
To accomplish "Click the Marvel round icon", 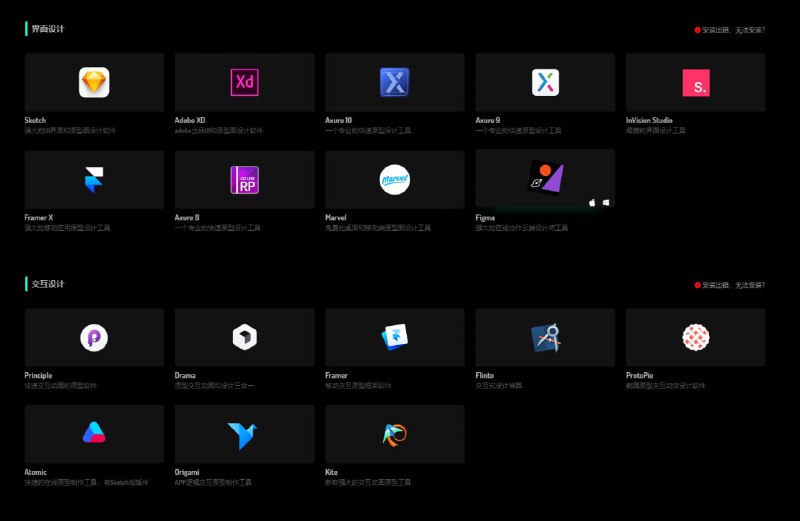I will point(395,180).
